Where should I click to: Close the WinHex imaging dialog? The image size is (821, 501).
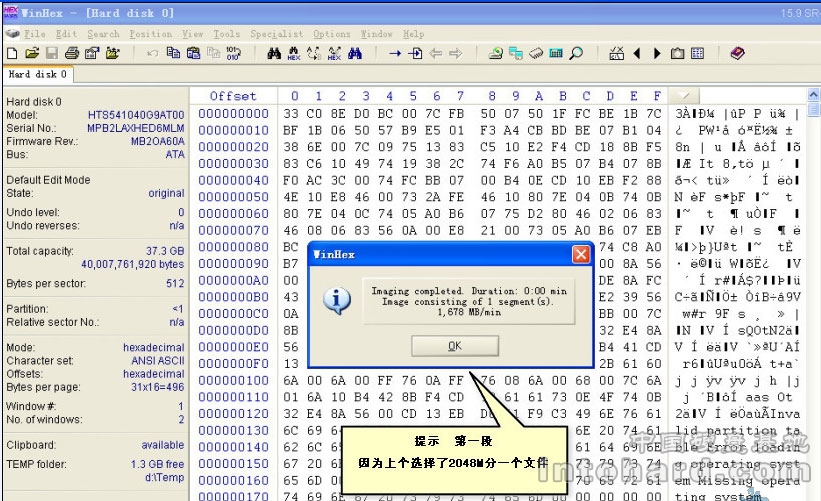click(581, 254)
